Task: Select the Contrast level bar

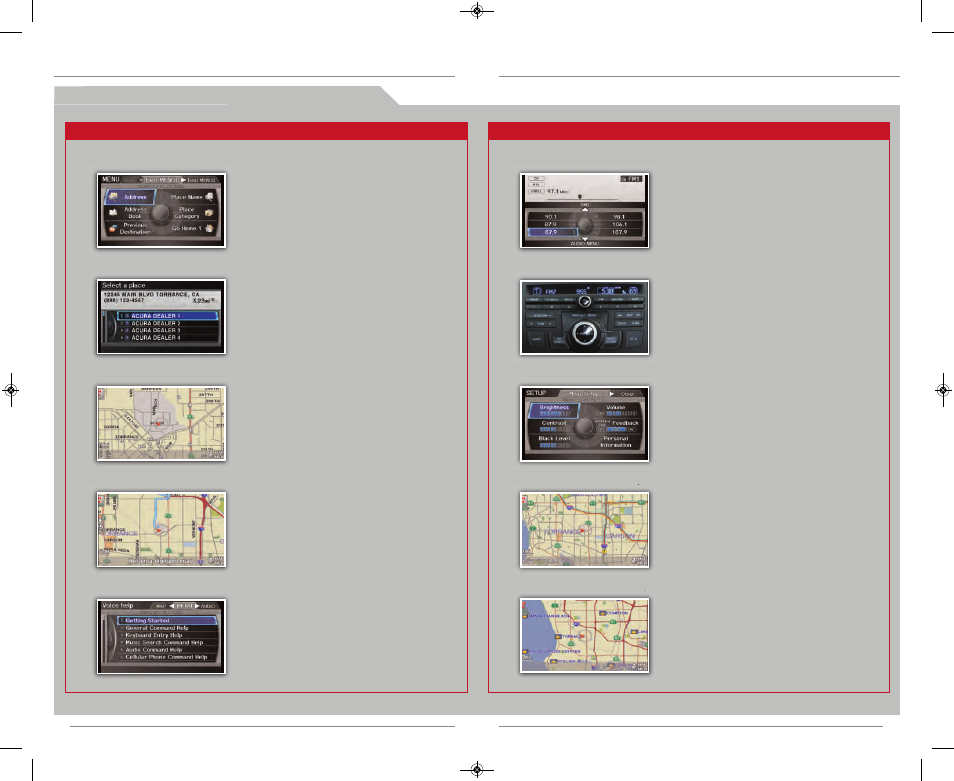Action: tap(554, 429)
